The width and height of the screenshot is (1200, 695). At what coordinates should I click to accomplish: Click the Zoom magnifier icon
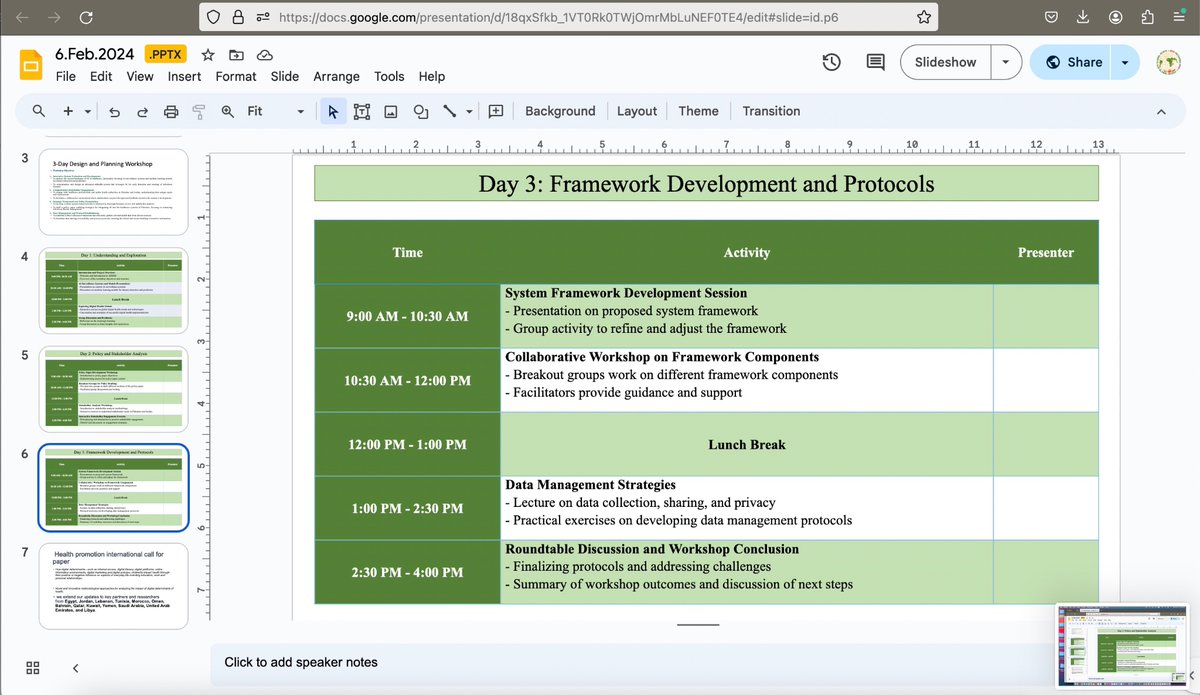tap(228, 111)
